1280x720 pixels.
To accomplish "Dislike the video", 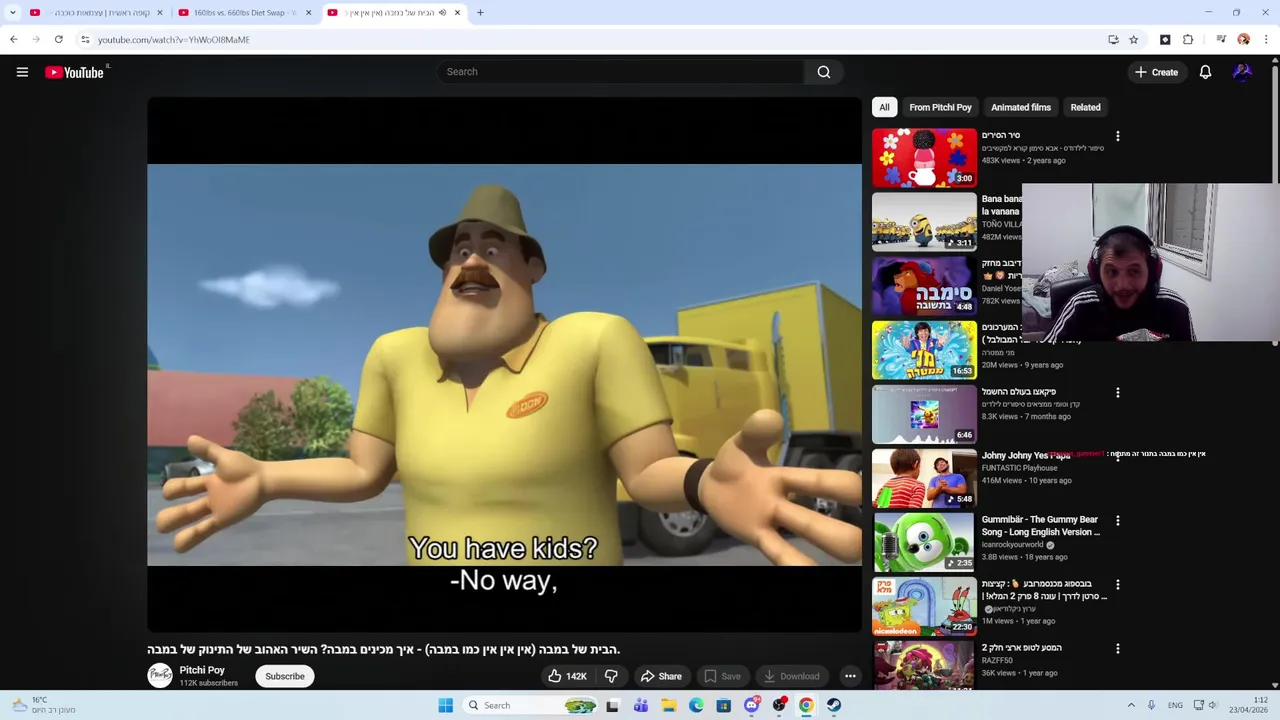I will (x=611, y=676).
